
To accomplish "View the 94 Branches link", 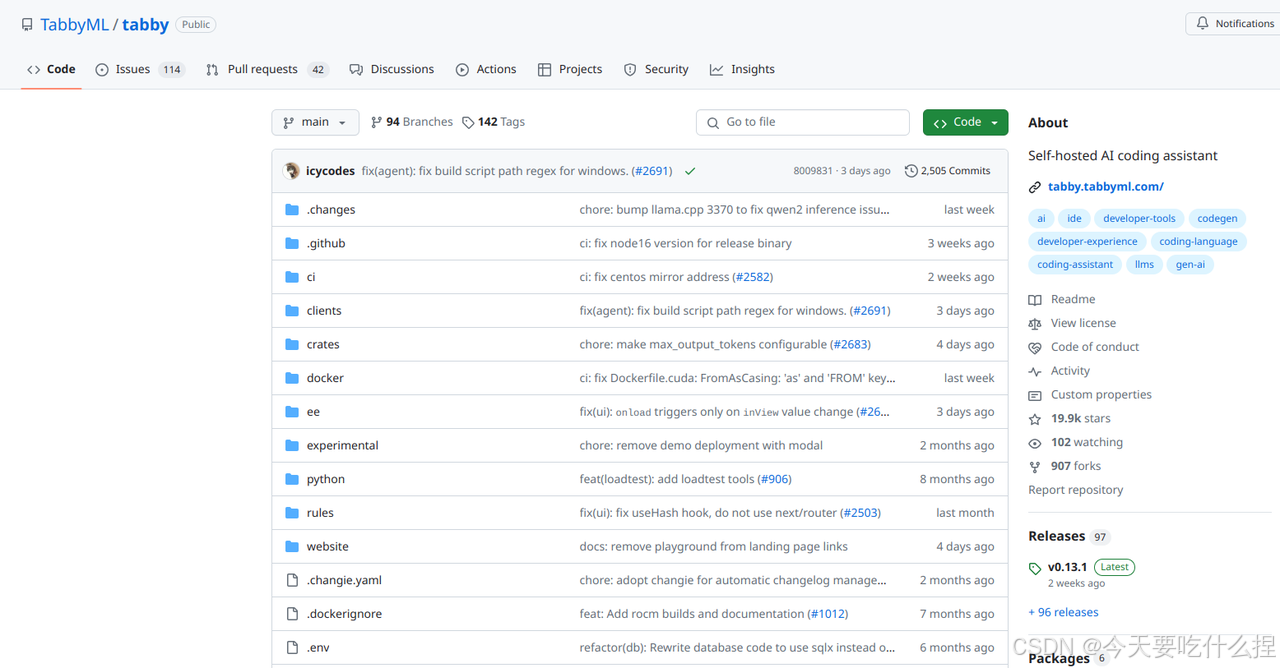I will 411,122.
